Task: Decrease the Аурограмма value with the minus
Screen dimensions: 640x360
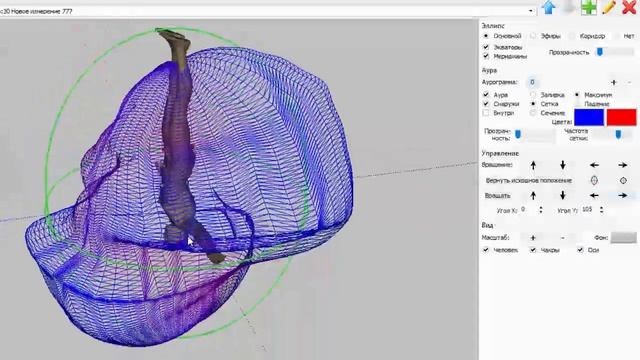Action: coord(629,82)
